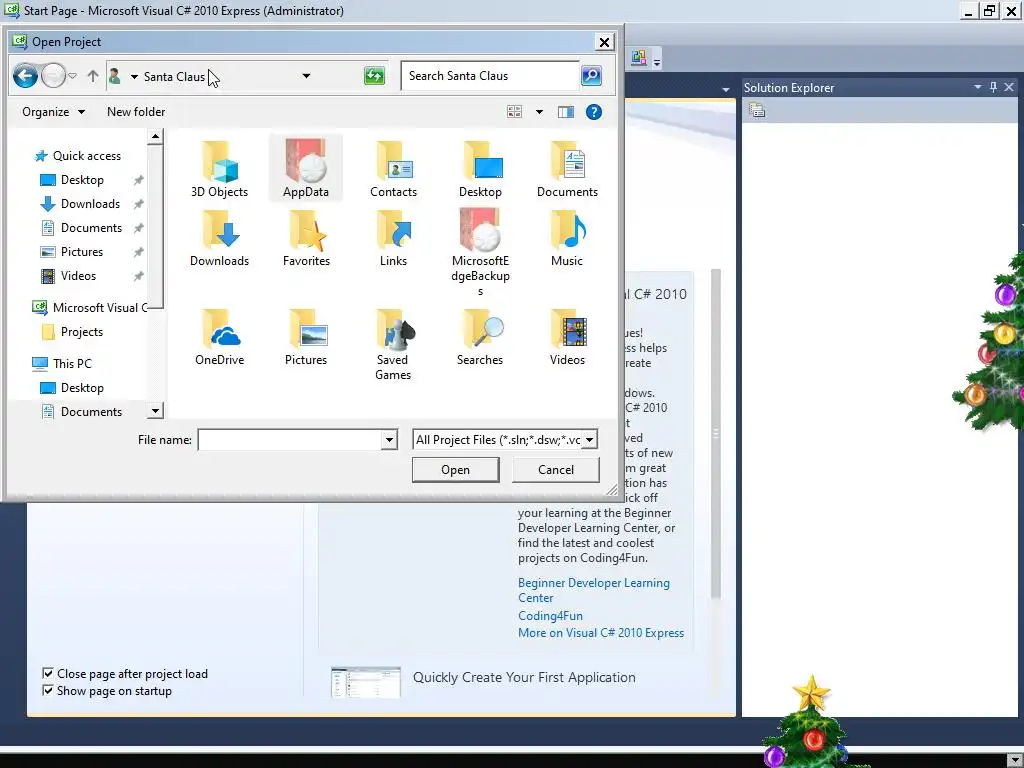Expand the address bar history dropdown
This screenshot has width=1024, height=768.
point(306,76)
